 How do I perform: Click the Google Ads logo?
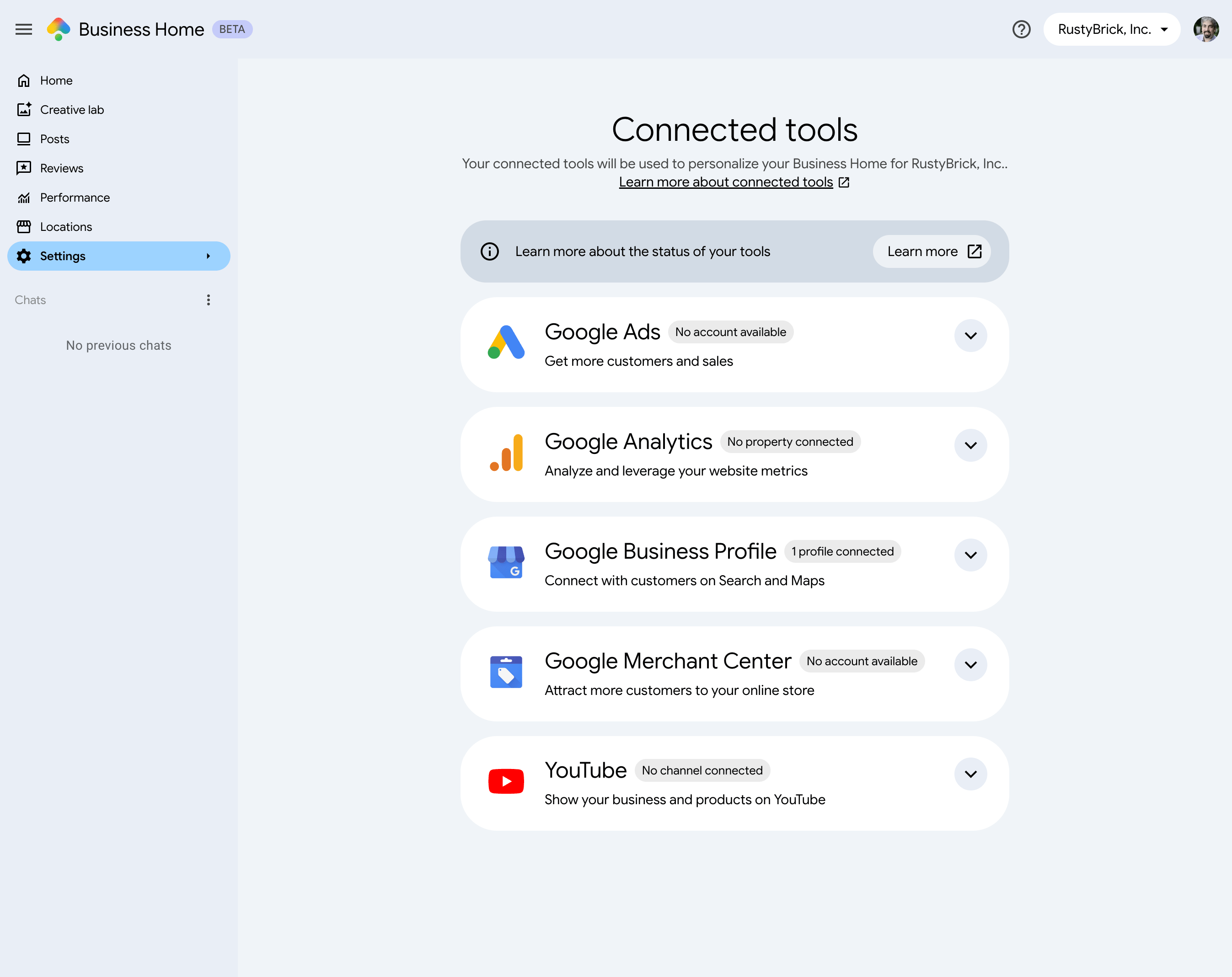(x=506, y=342)
